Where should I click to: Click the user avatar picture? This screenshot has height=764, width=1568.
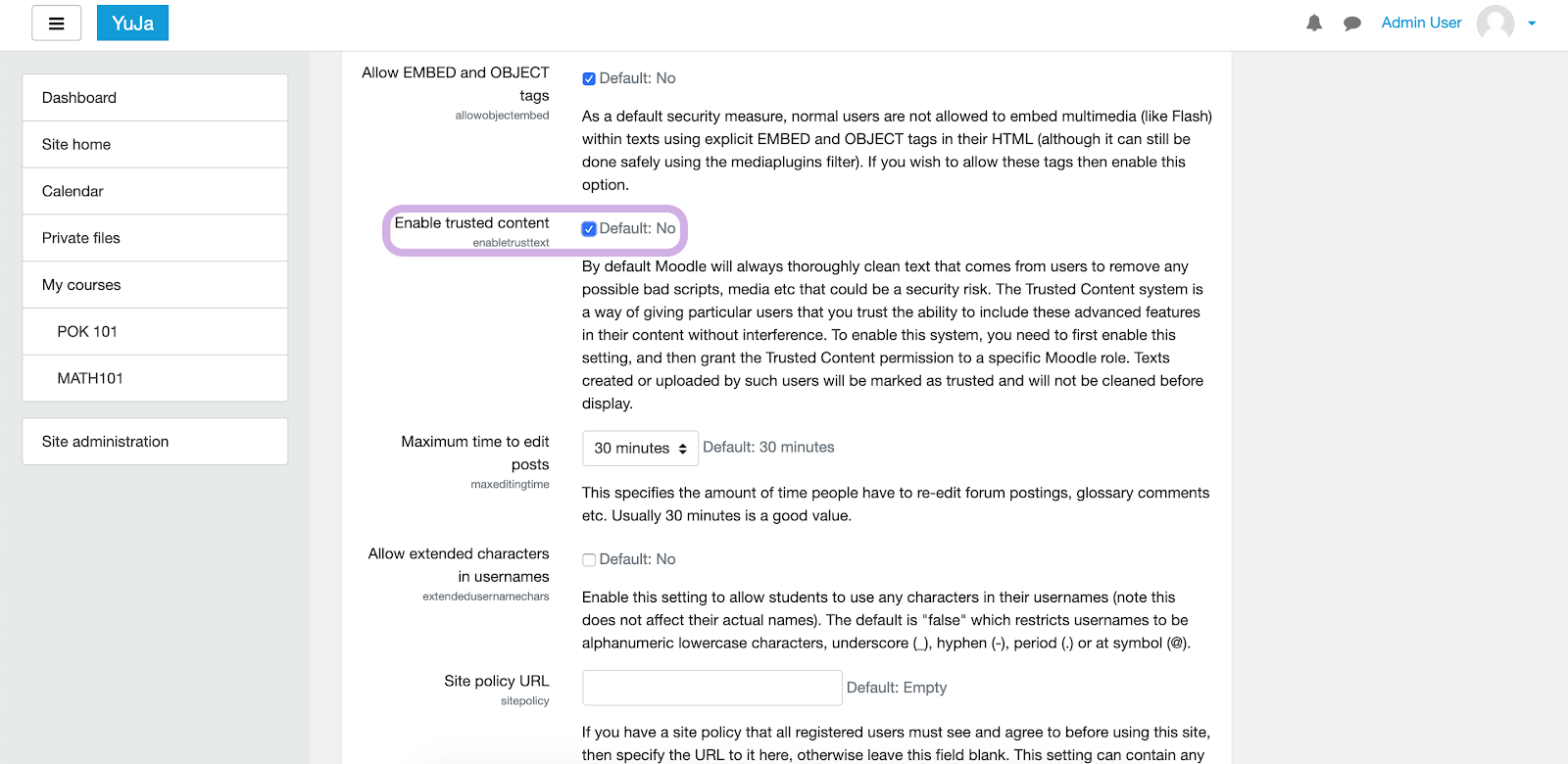[1494, 23]
